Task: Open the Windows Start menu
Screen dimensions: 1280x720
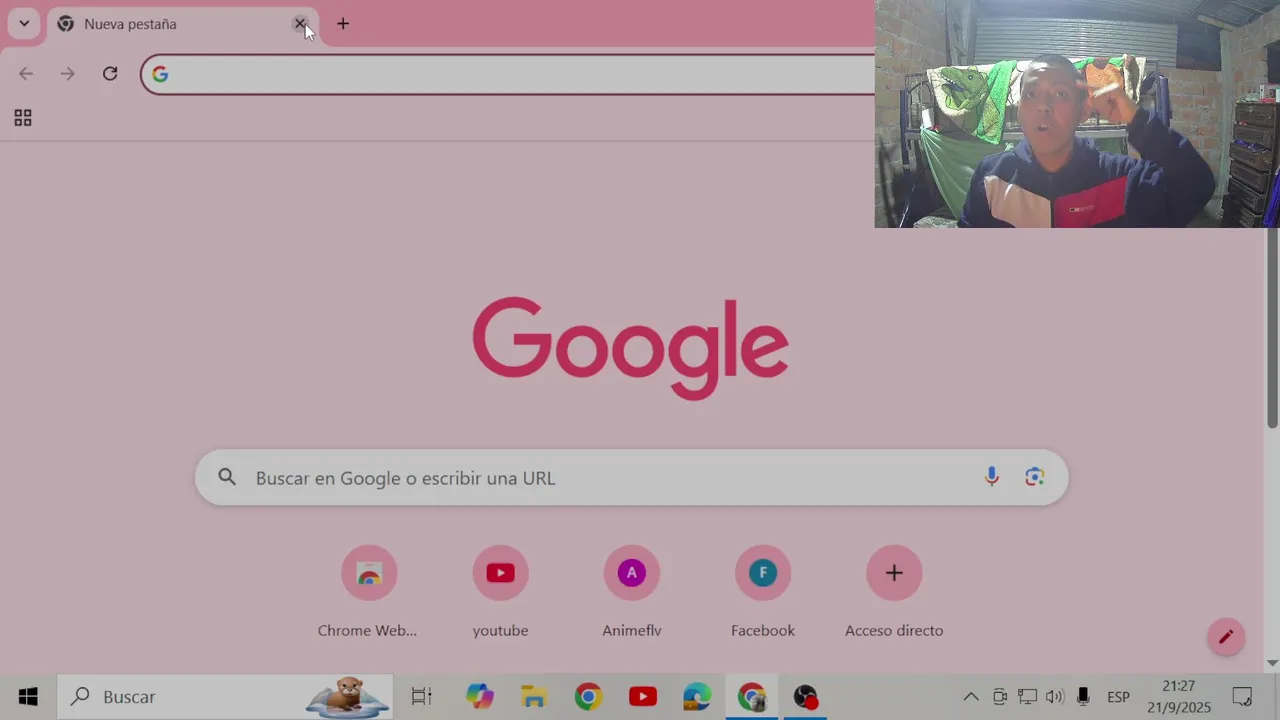Action: point(28,697)
